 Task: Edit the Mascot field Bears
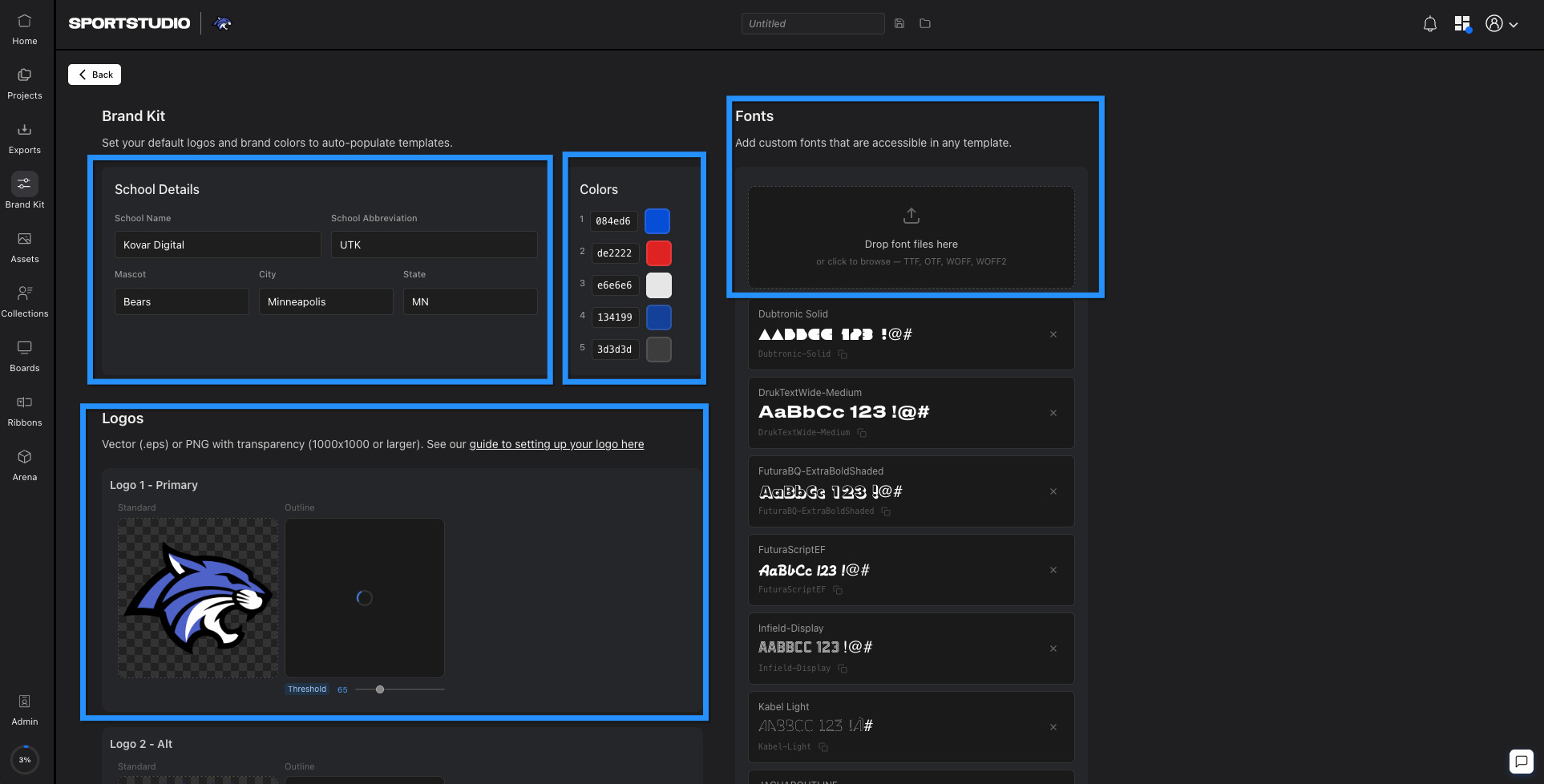tap(181, 301)
